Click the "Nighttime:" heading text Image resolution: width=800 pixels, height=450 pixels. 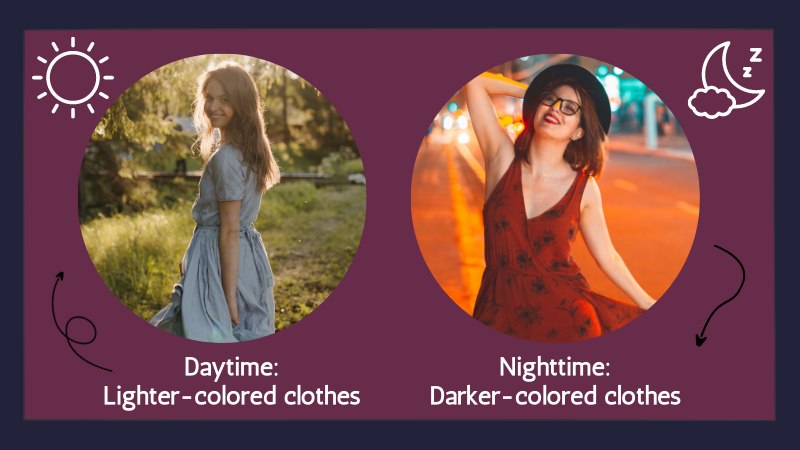555,367
